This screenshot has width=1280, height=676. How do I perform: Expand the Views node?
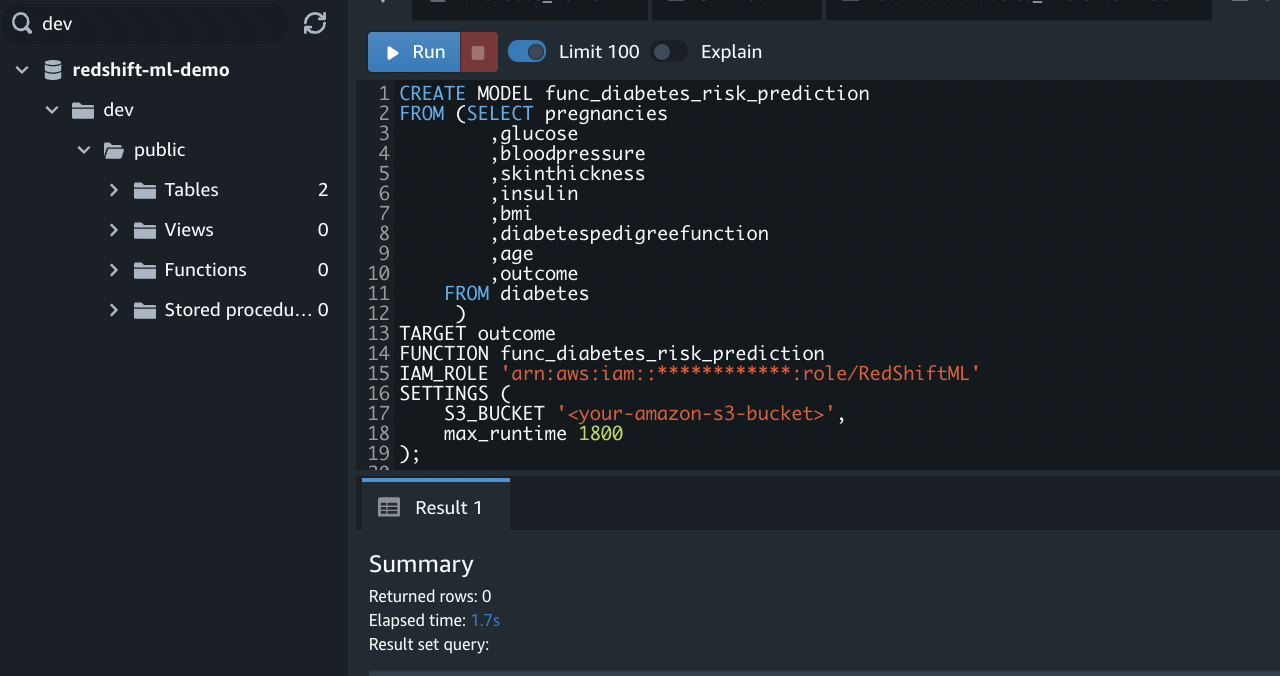[x=114, y=230]
